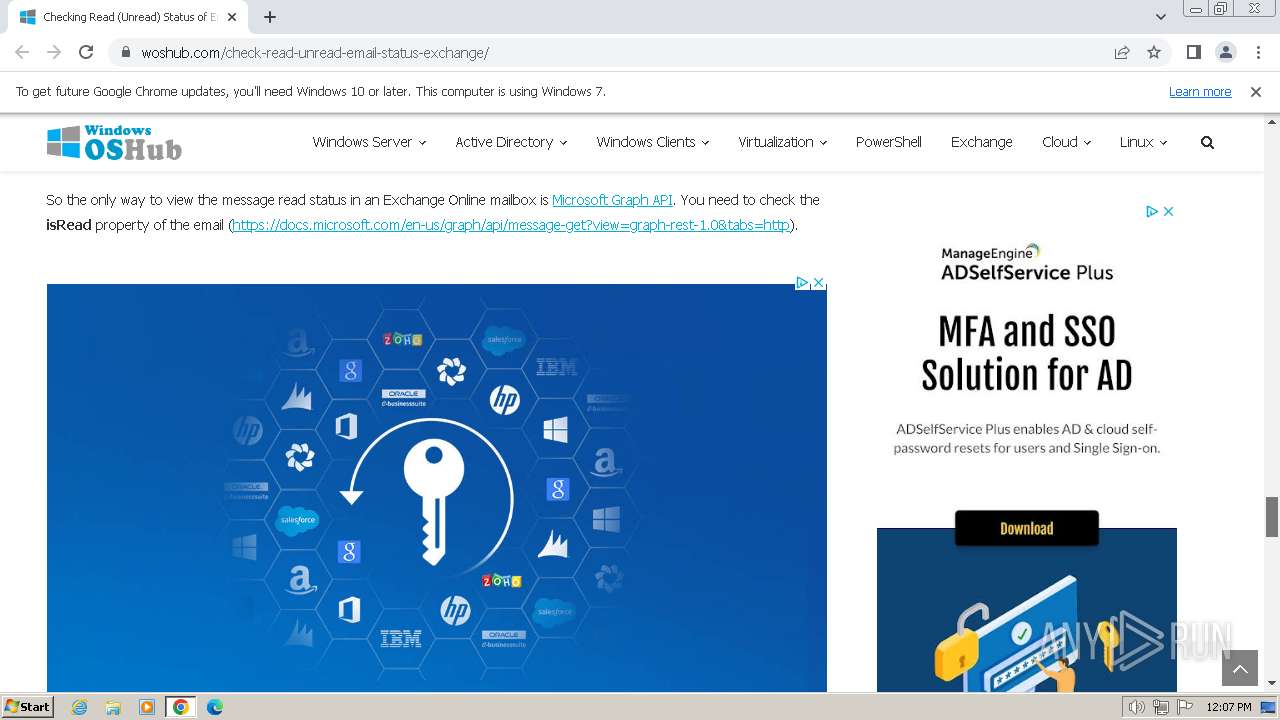
Task: Open Windows Media Player from taskbar
Action: (147, 707)
